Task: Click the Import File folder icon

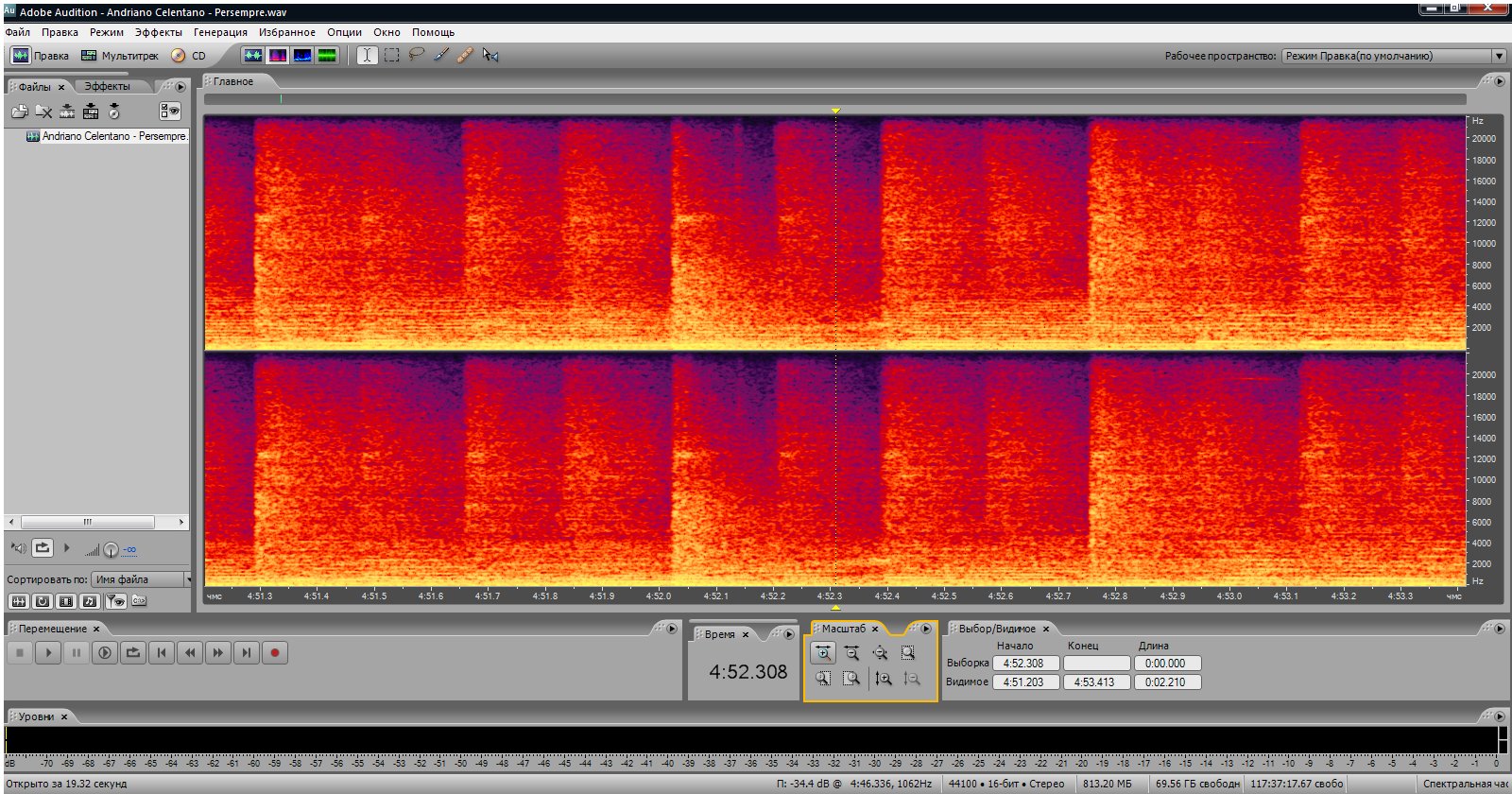Action: (19, 112)
